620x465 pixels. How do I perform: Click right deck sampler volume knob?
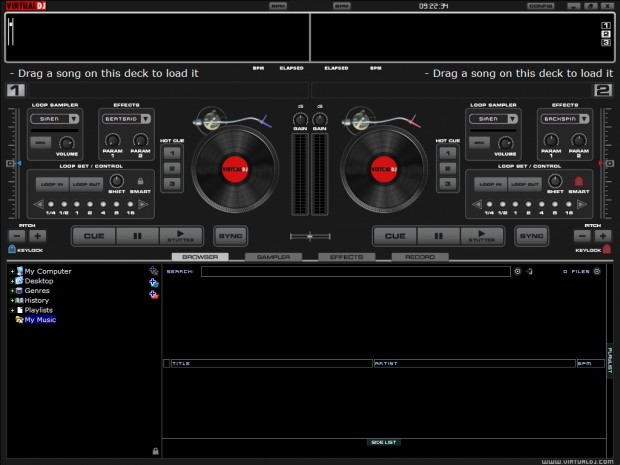pyautogui.click(x=505, y=143)
